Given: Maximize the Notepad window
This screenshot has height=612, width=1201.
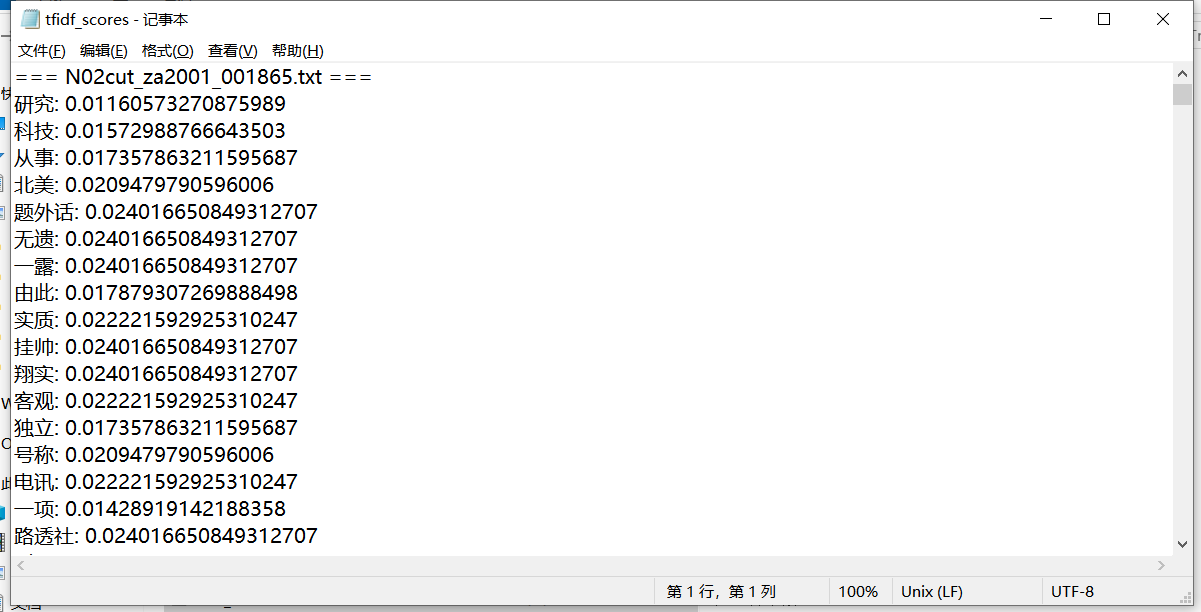Looking at the screenshot, I should tap(1104, 19).
